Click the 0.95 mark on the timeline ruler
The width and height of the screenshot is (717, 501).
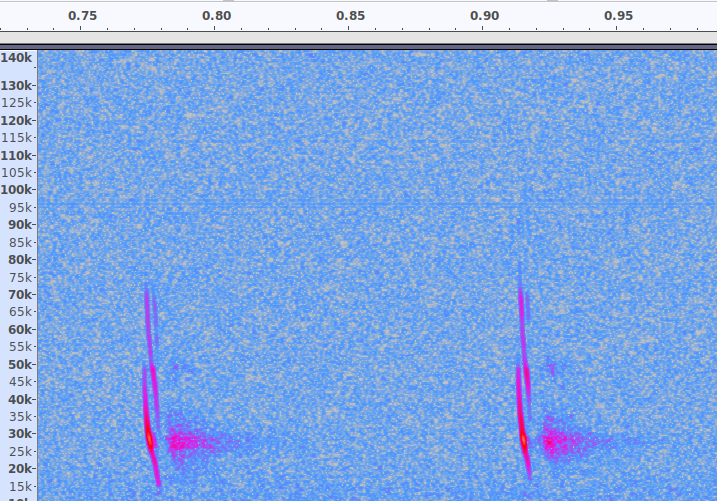coord(618,16)
